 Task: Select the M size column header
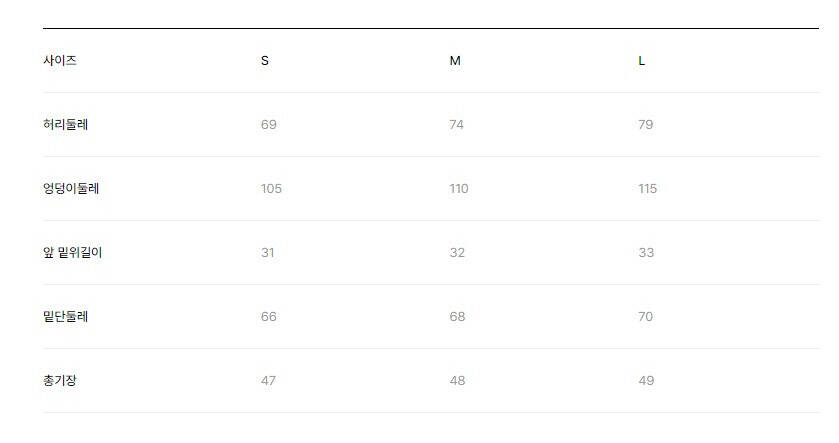tap(455, 61)
